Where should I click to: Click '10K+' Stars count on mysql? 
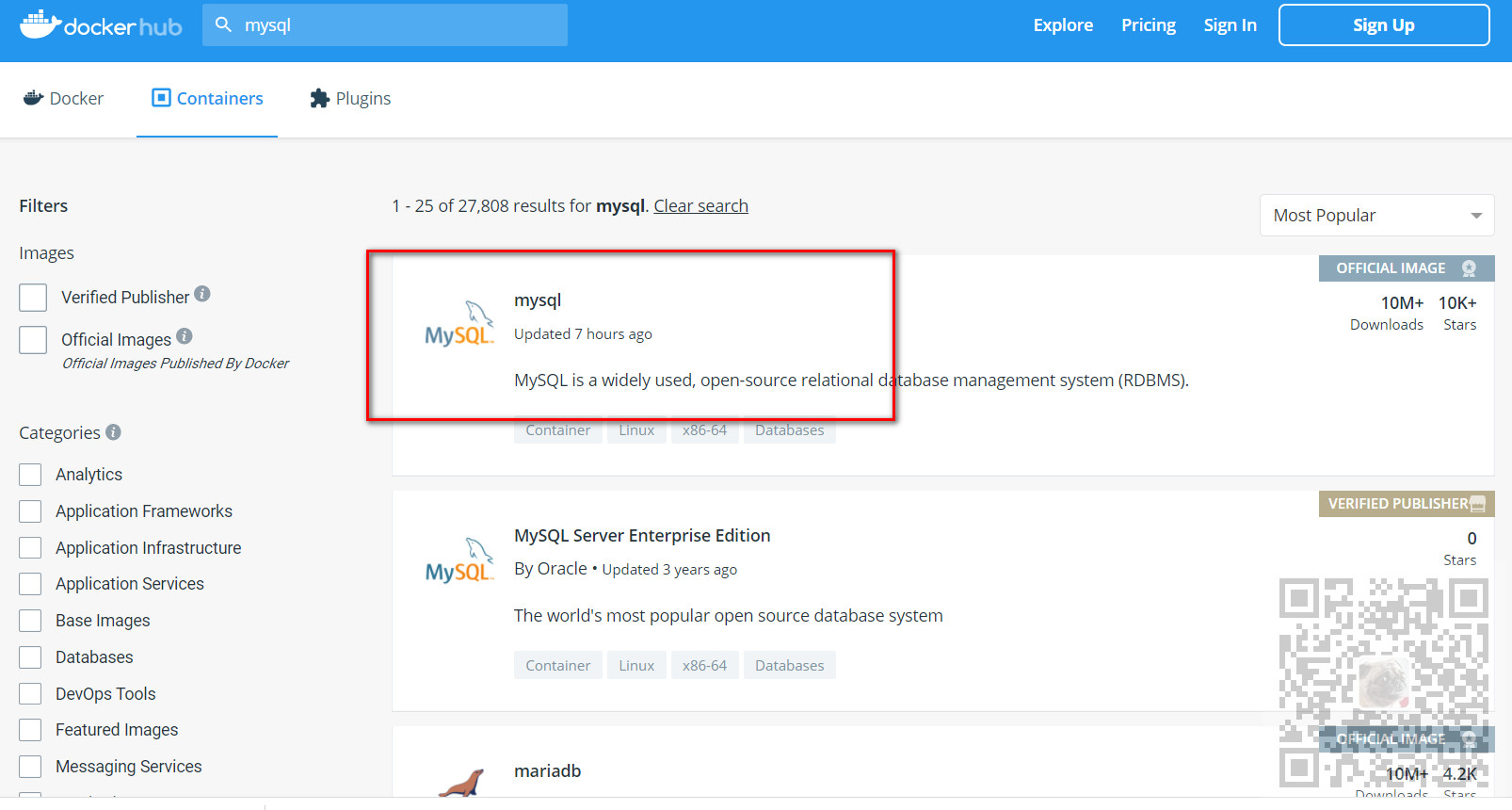(x=1457, y=303)
